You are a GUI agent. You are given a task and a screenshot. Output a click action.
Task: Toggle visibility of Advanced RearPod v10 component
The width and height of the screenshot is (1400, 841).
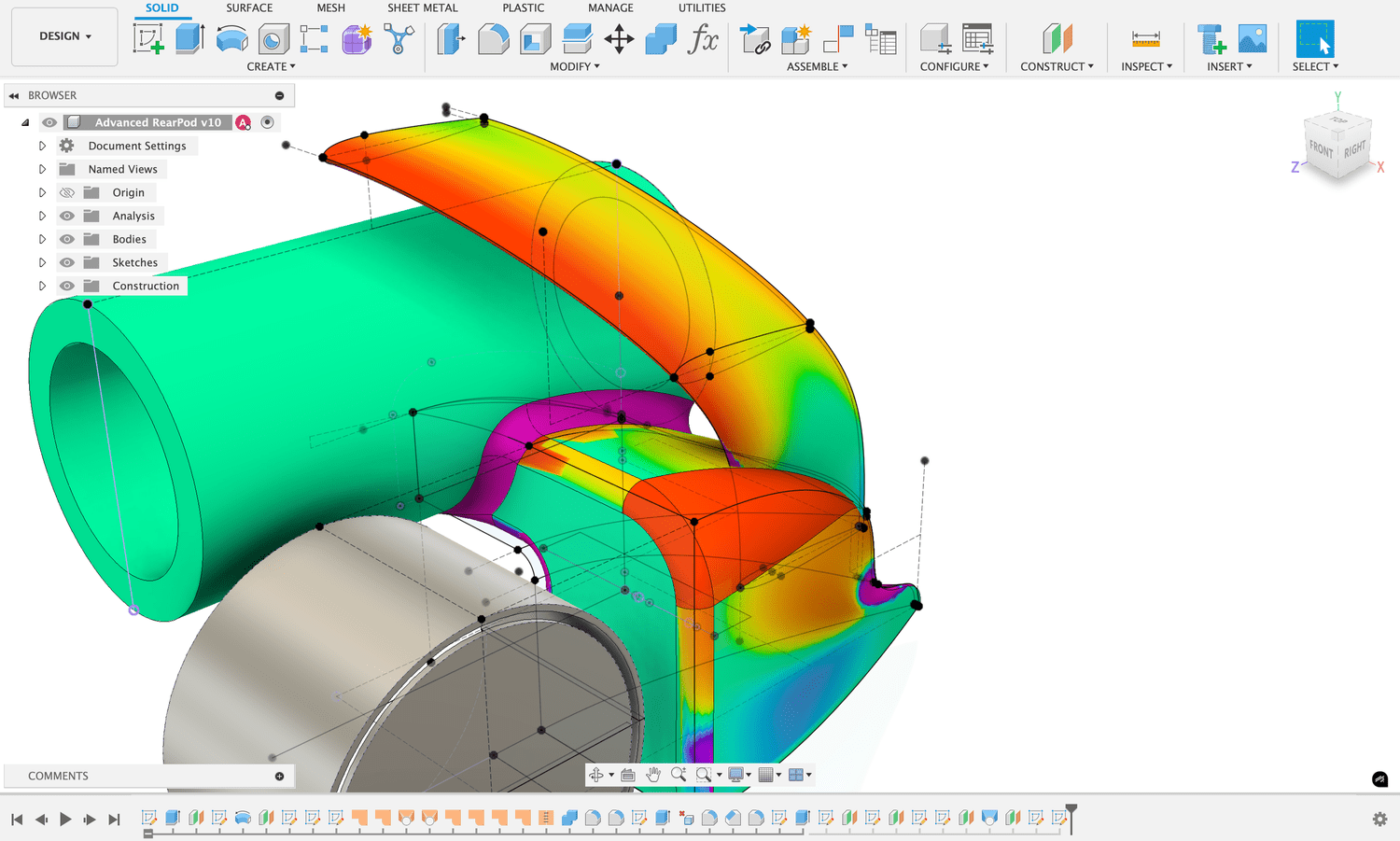click(x=49, y=122)
